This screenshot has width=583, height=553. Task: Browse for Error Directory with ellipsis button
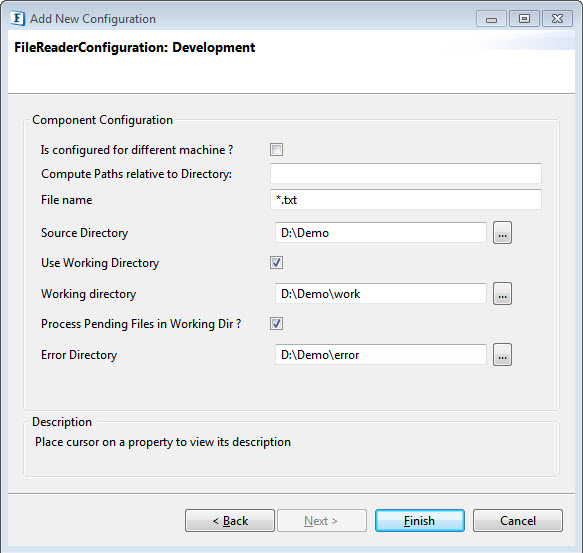click(x=502, y=355)
